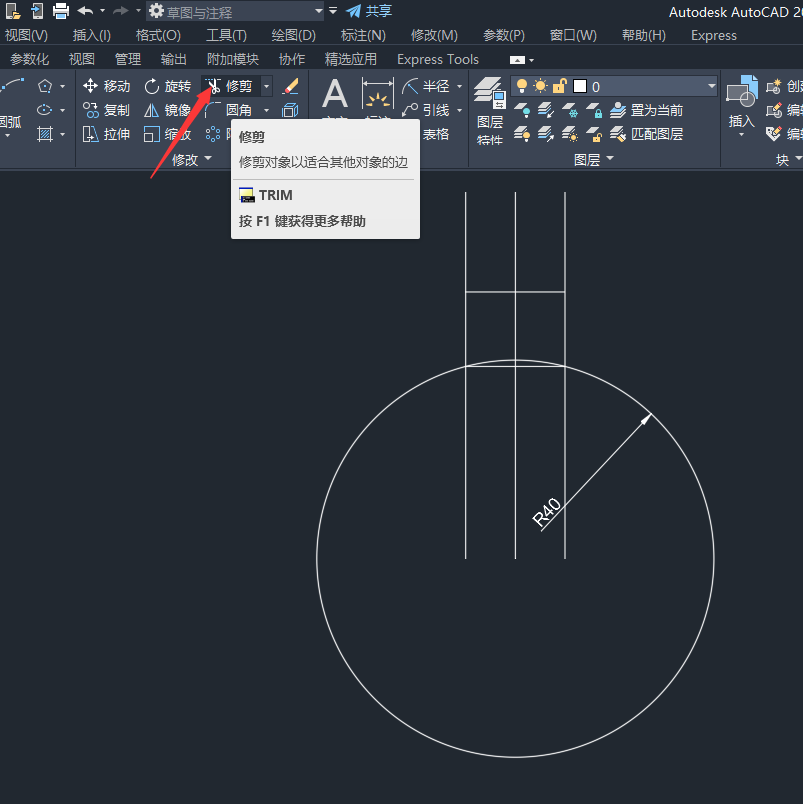Screen dimensions: 803x804
Task: Open the quick access toolbar customize arrow
Action: coord(333,11)
